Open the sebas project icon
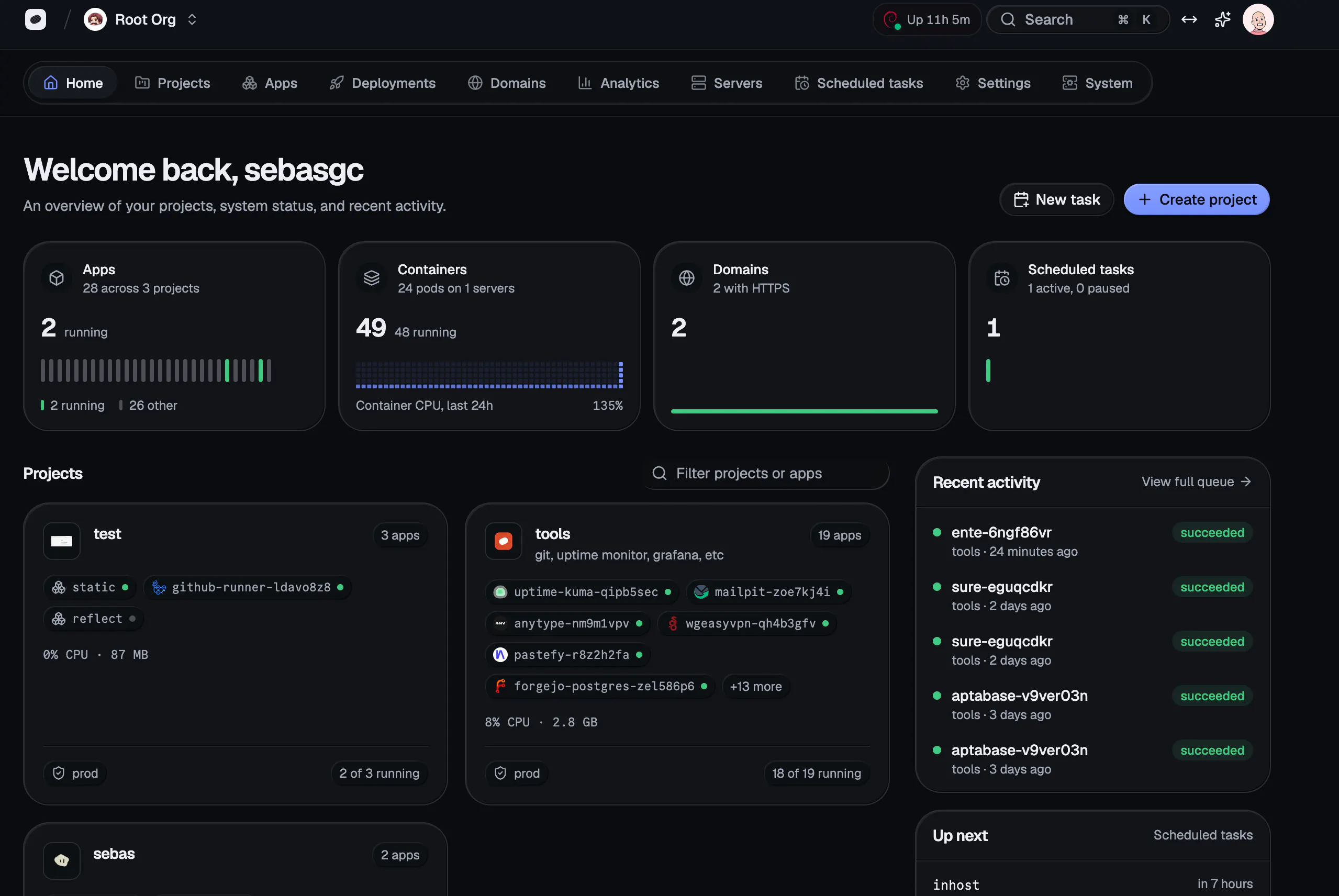1339x896 pixels. [x=62, y=860]
